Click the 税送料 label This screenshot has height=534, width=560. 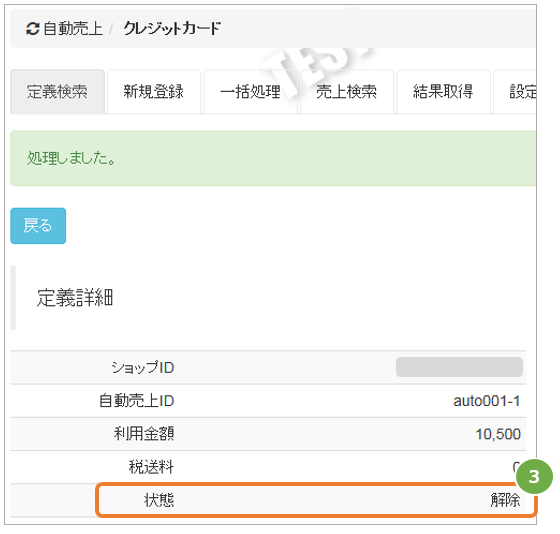(x=151, y=467)
